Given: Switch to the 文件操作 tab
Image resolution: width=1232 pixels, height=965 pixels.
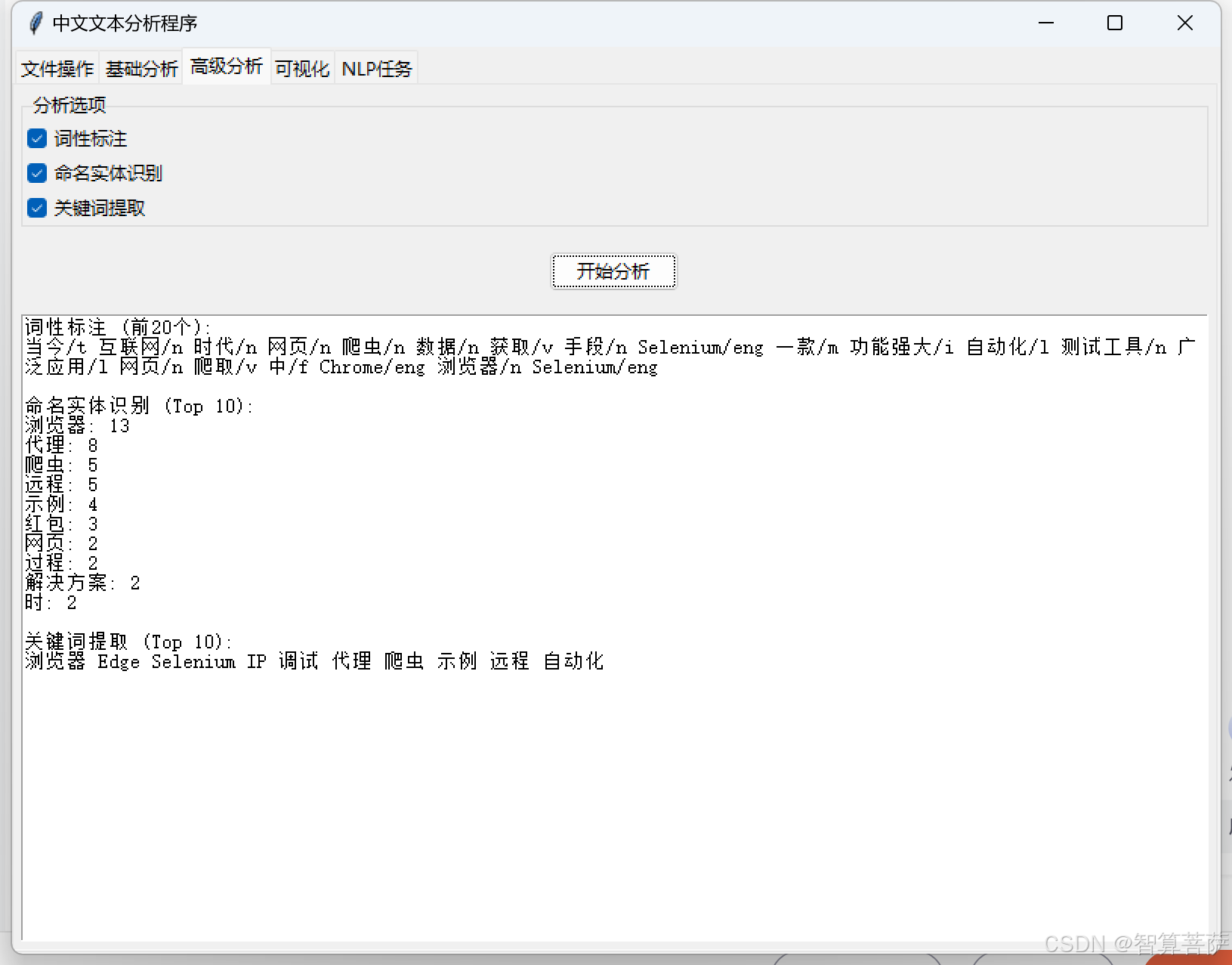Looking at the screenshot, I should 57,69.
